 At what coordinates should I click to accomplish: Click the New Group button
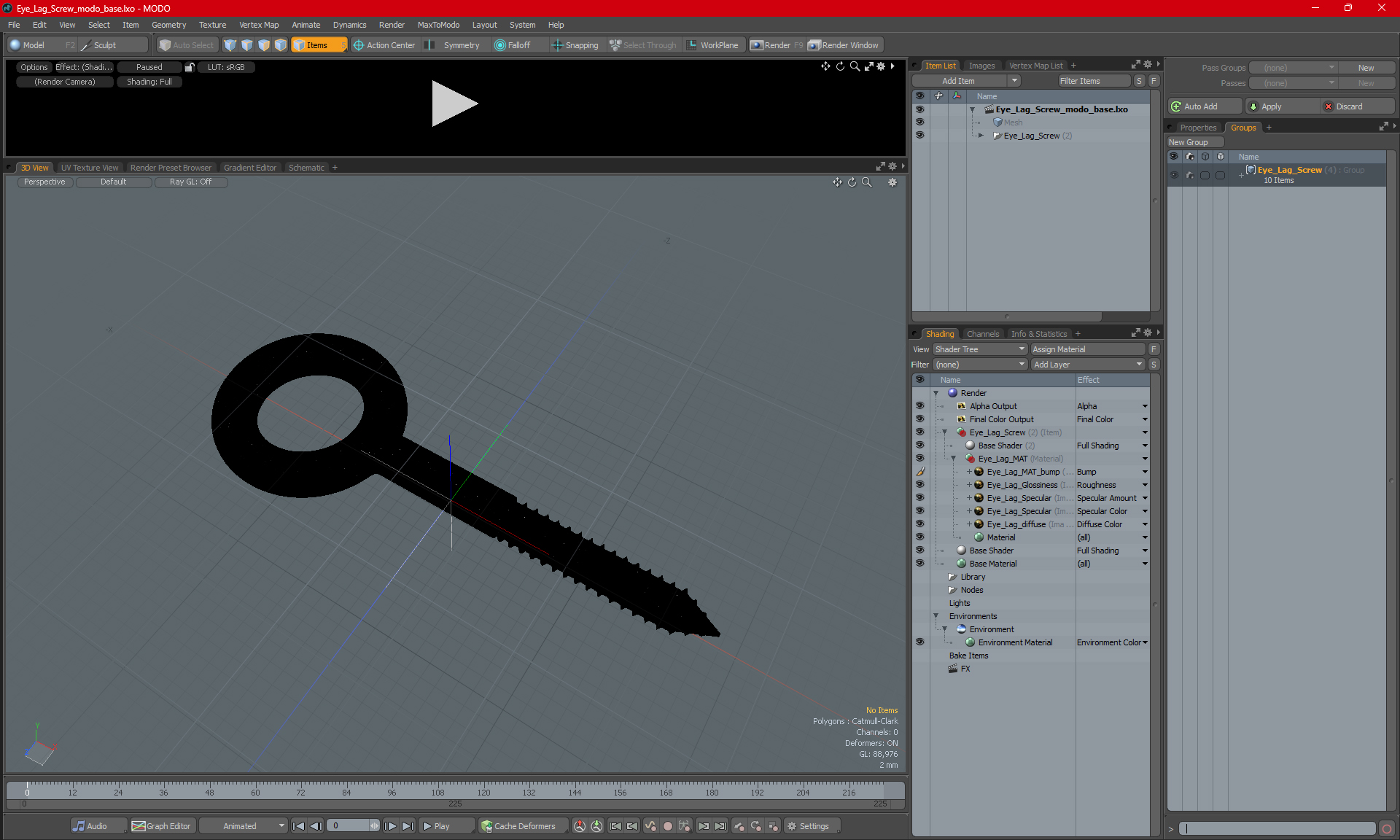[1195, 142]
